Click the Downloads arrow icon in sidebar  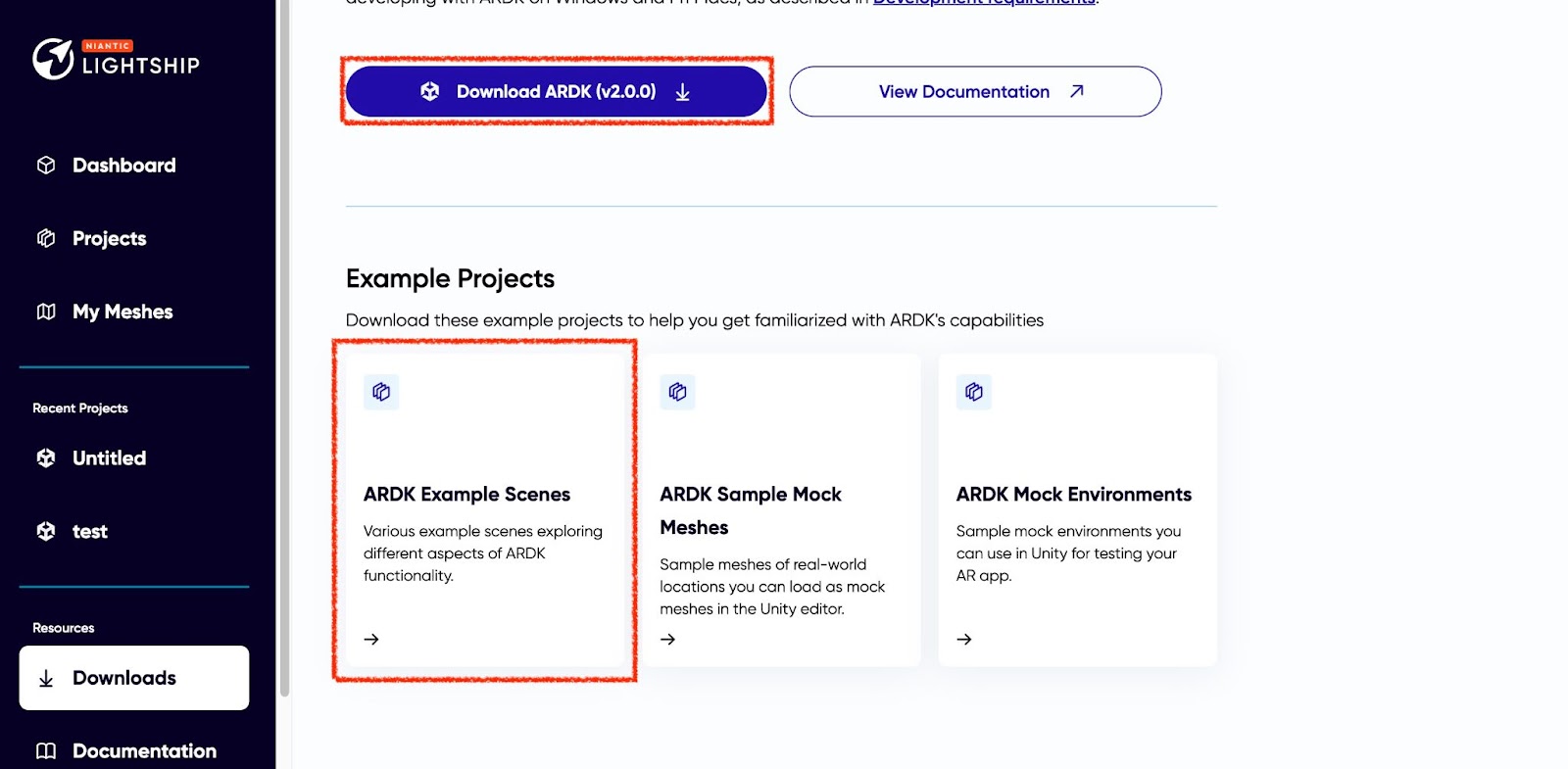tap(46, 678)
